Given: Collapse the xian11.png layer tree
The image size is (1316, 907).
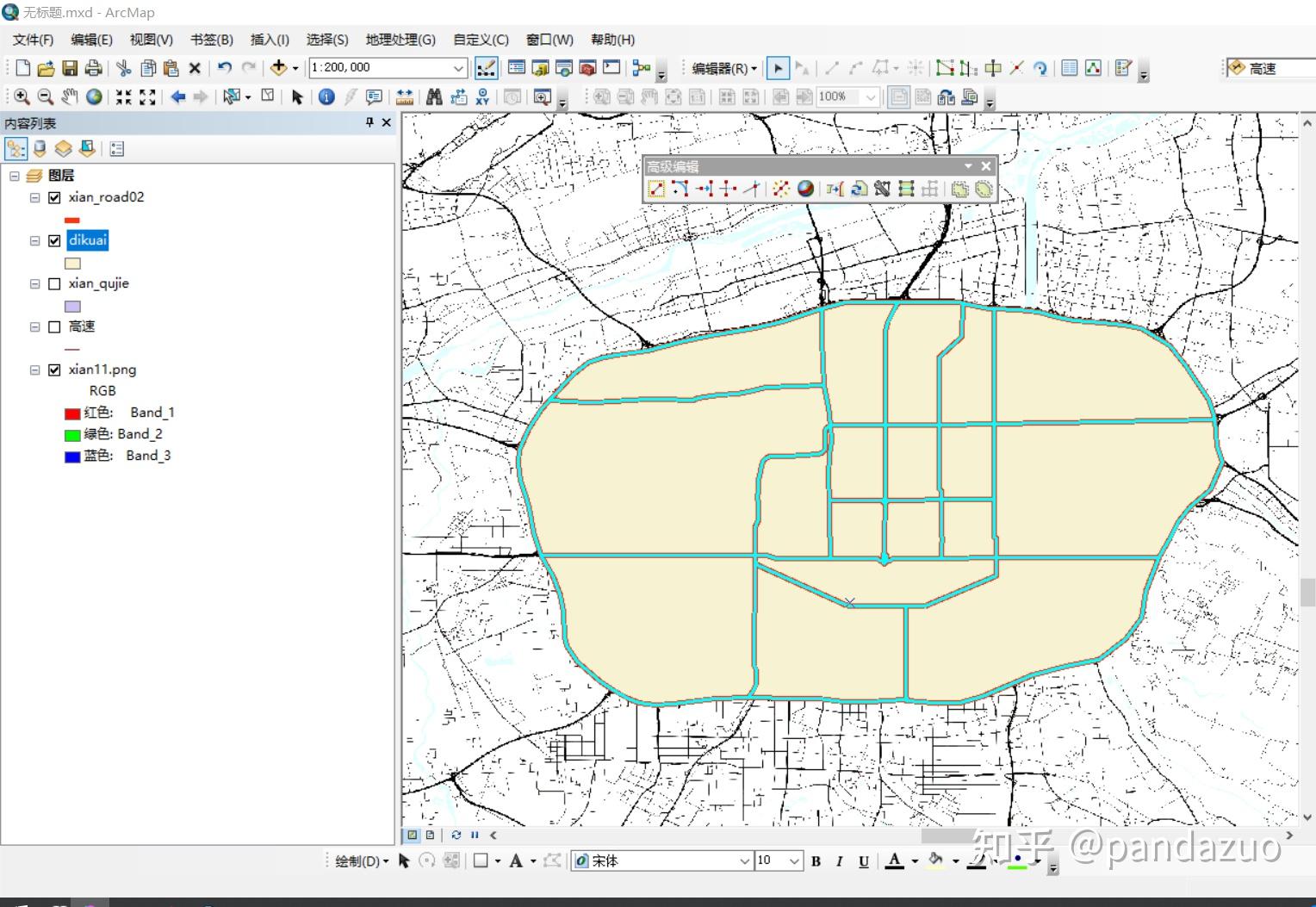Looking at the screenshot, I should point(34,370).
